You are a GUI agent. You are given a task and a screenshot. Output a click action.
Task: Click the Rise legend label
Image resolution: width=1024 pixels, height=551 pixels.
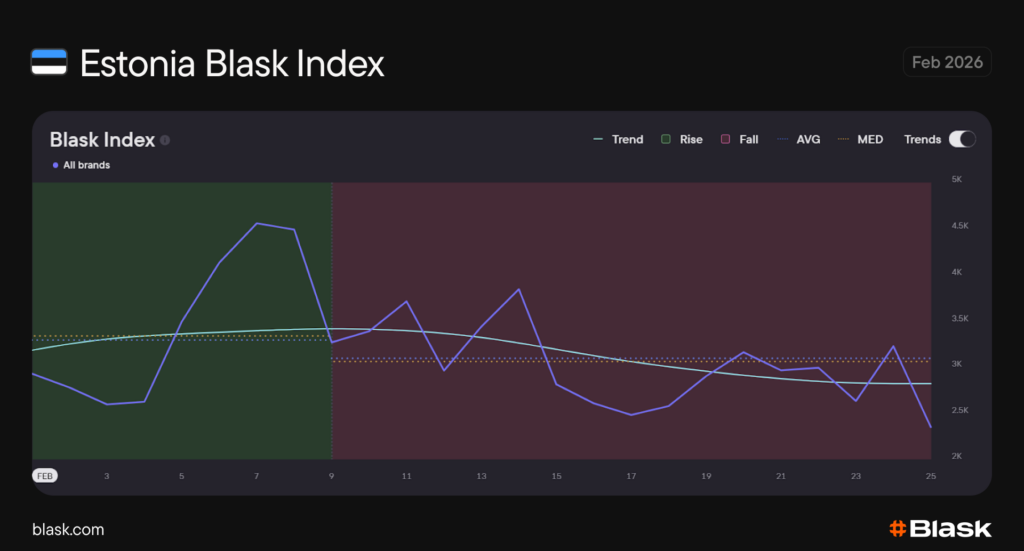click(691, 139)
